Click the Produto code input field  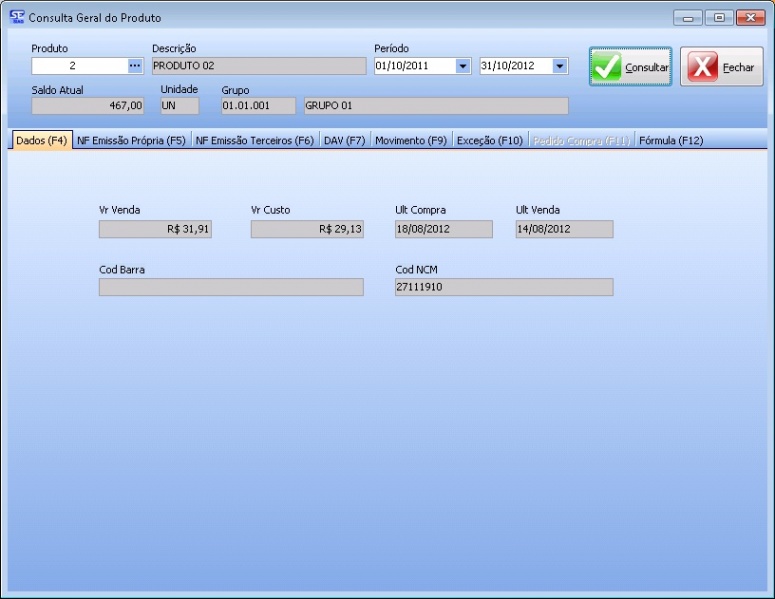(78, 66)
